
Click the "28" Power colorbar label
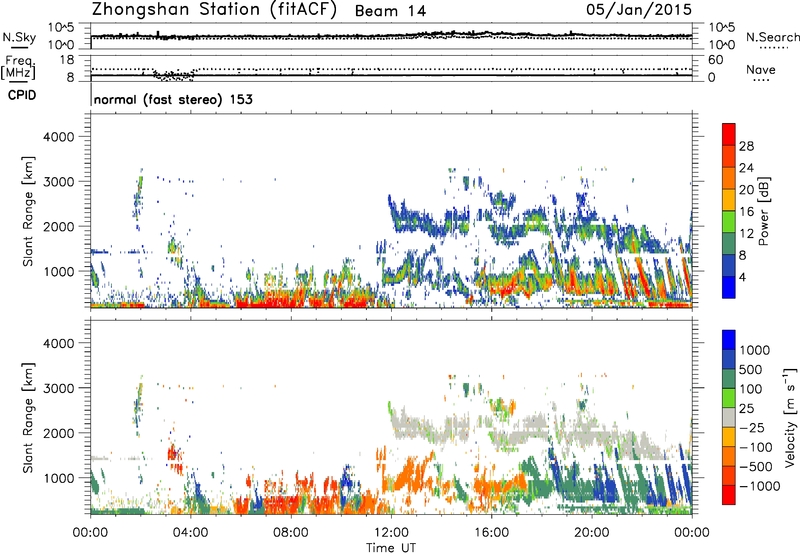click(x=746, y=146)
